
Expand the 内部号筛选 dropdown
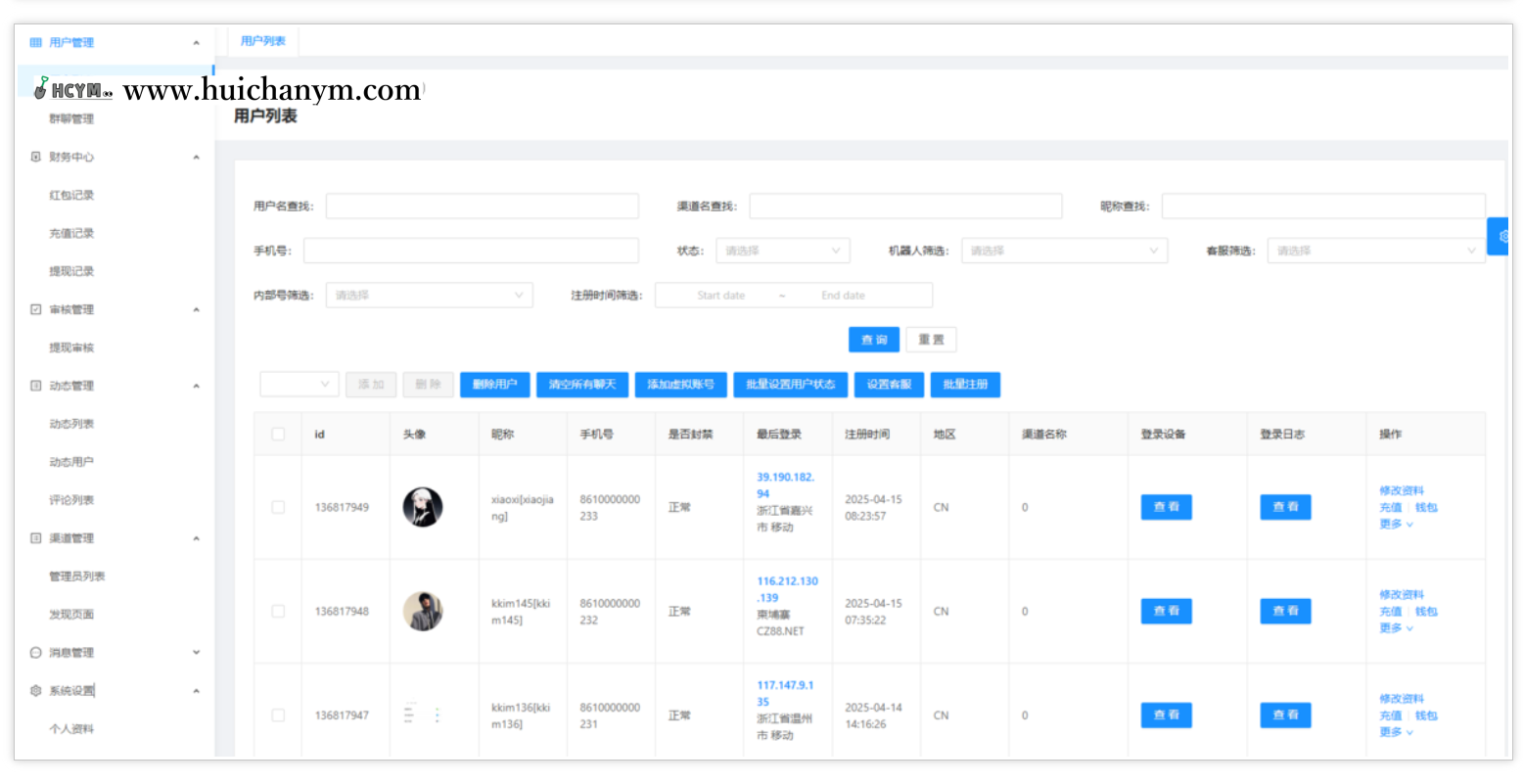pos(429,296)
